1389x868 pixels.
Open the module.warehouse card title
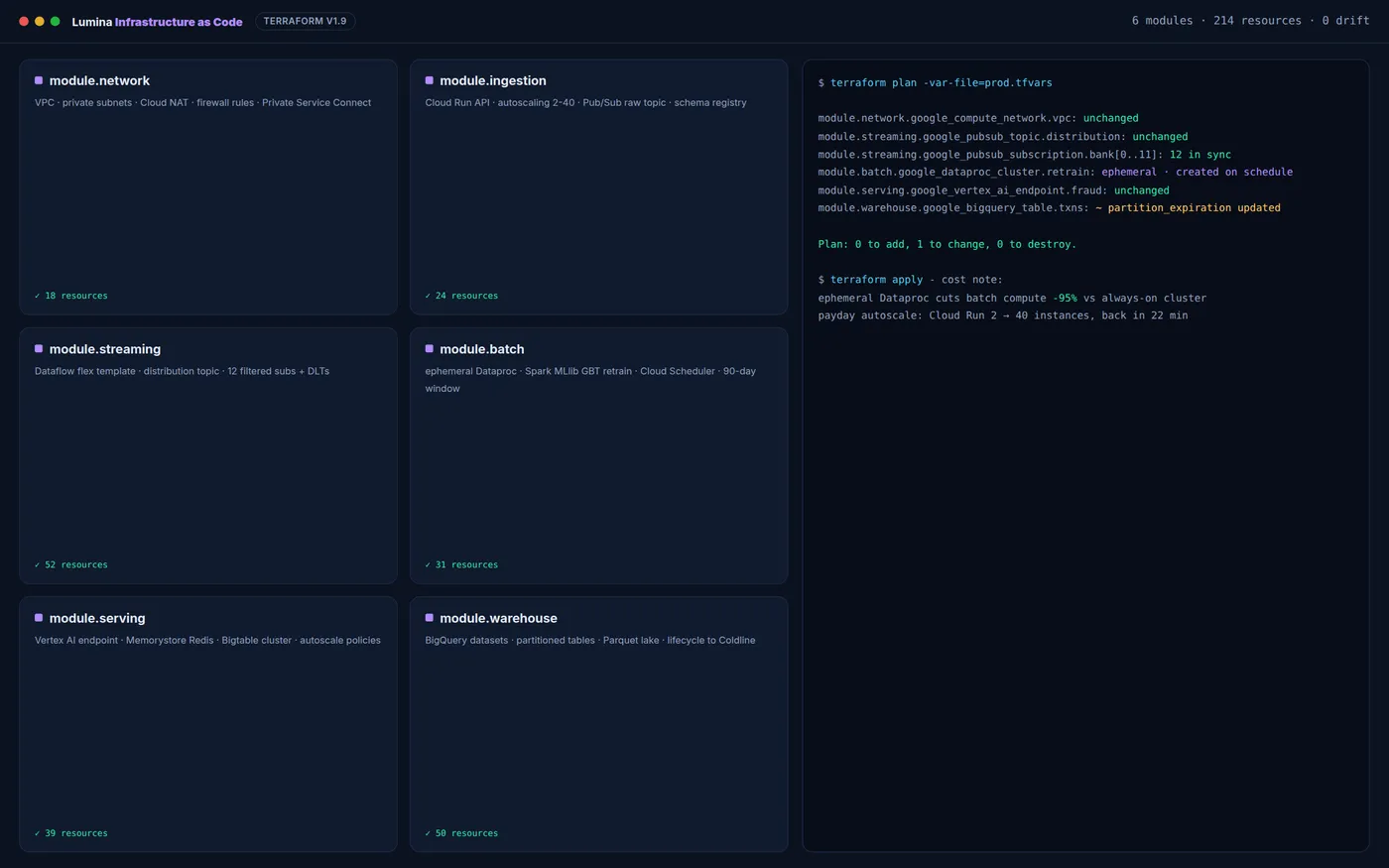tap(498, 618)
